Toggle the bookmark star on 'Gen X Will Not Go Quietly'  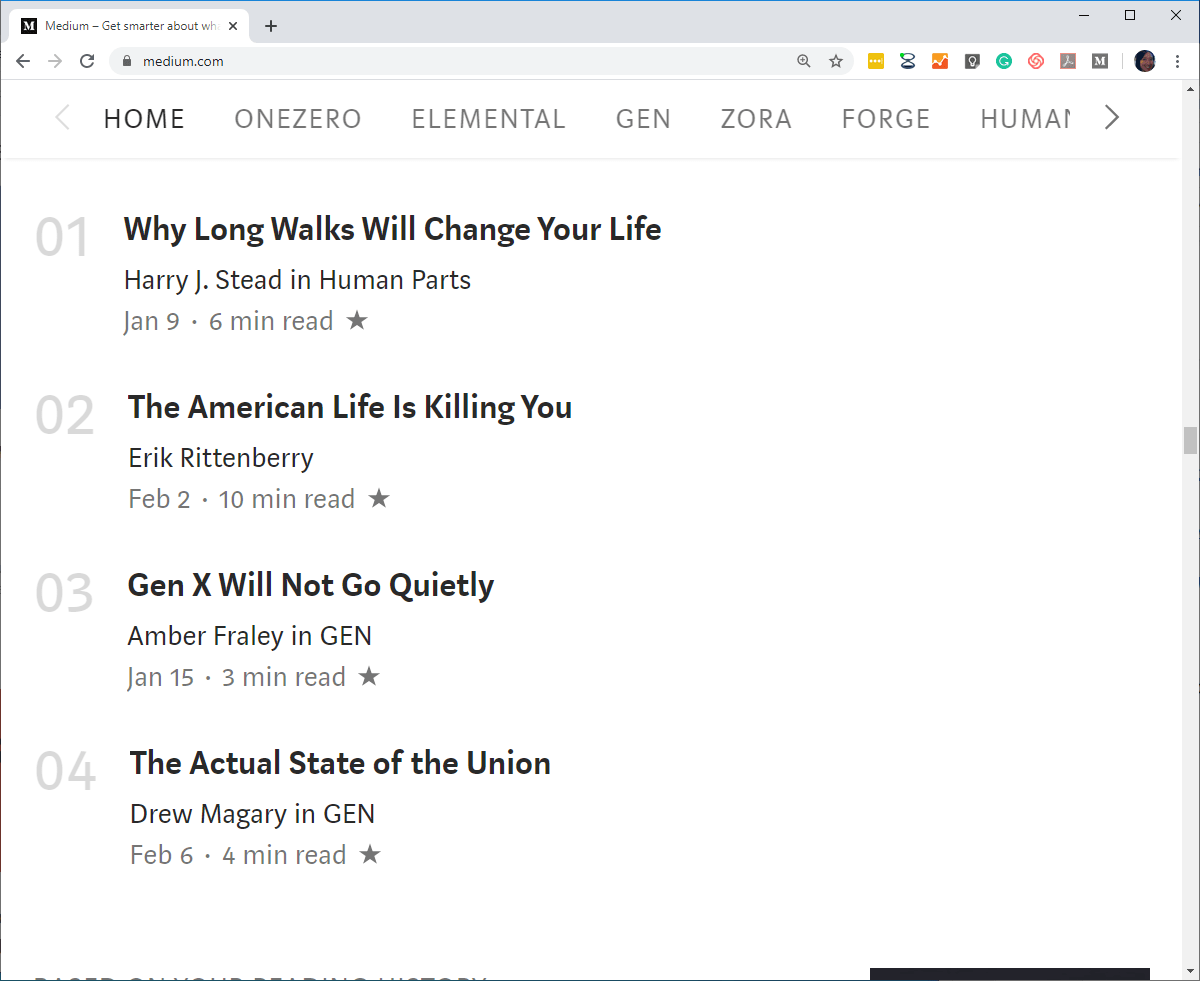369,676
